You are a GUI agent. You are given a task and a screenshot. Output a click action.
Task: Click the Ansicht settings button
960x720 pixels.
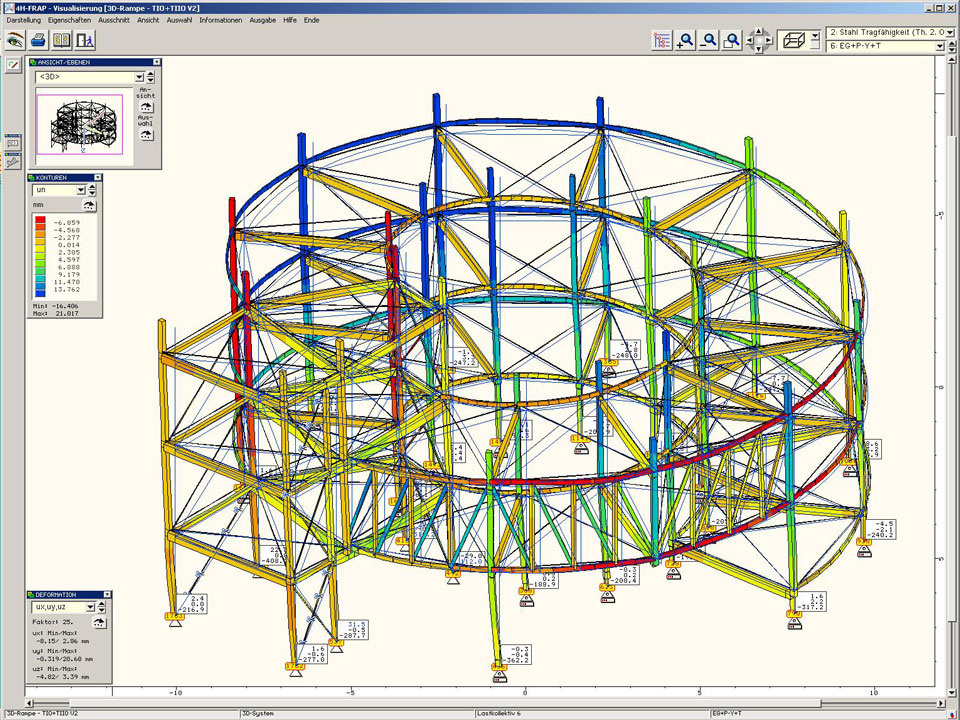click(146, 106)
